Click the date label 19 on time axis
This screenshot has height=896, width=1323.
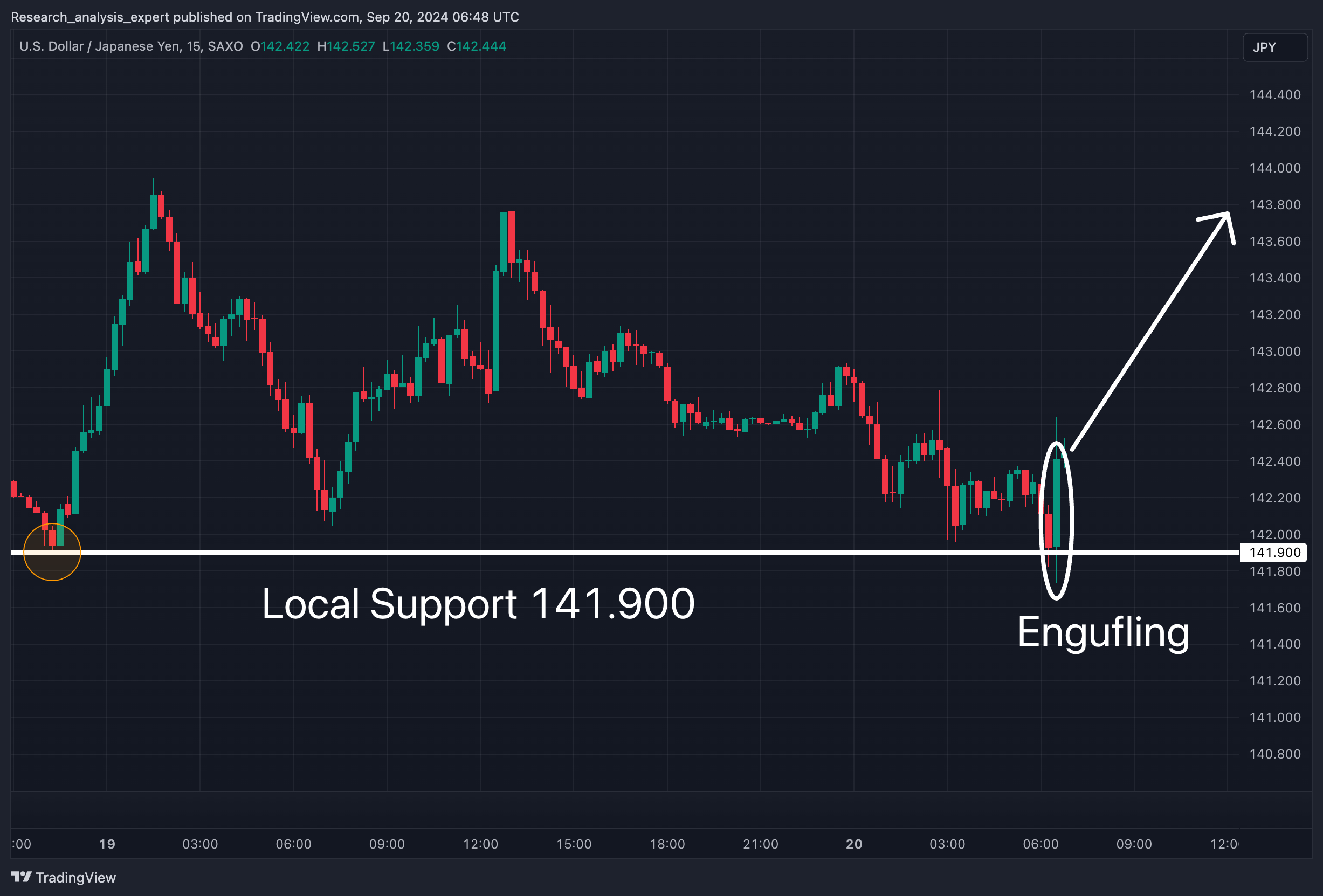coord(107,844)
